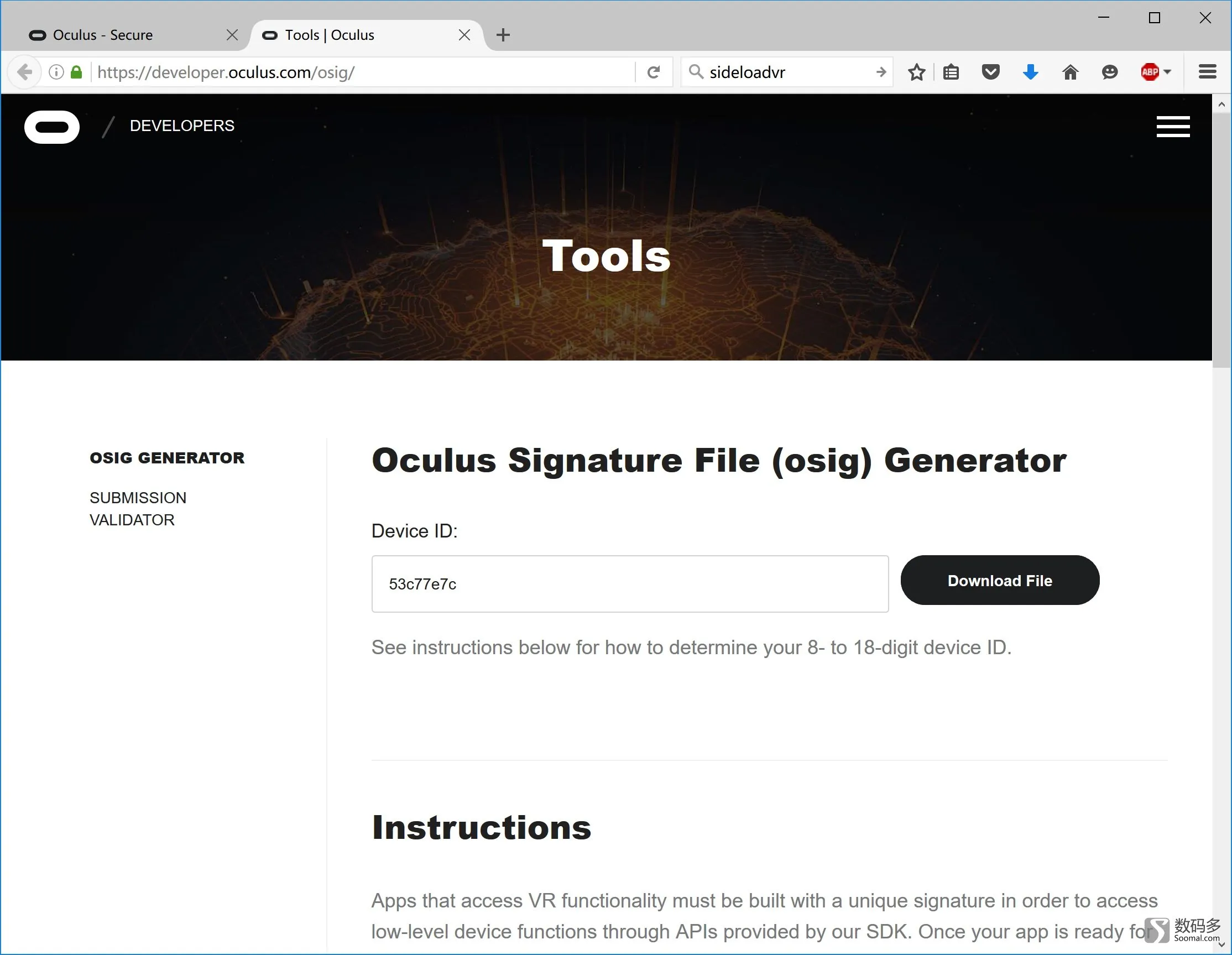This screenshot has width=1232, height=955.
Task: Expand the Adblock Plus dropdown arrow
Action: 1167,72
